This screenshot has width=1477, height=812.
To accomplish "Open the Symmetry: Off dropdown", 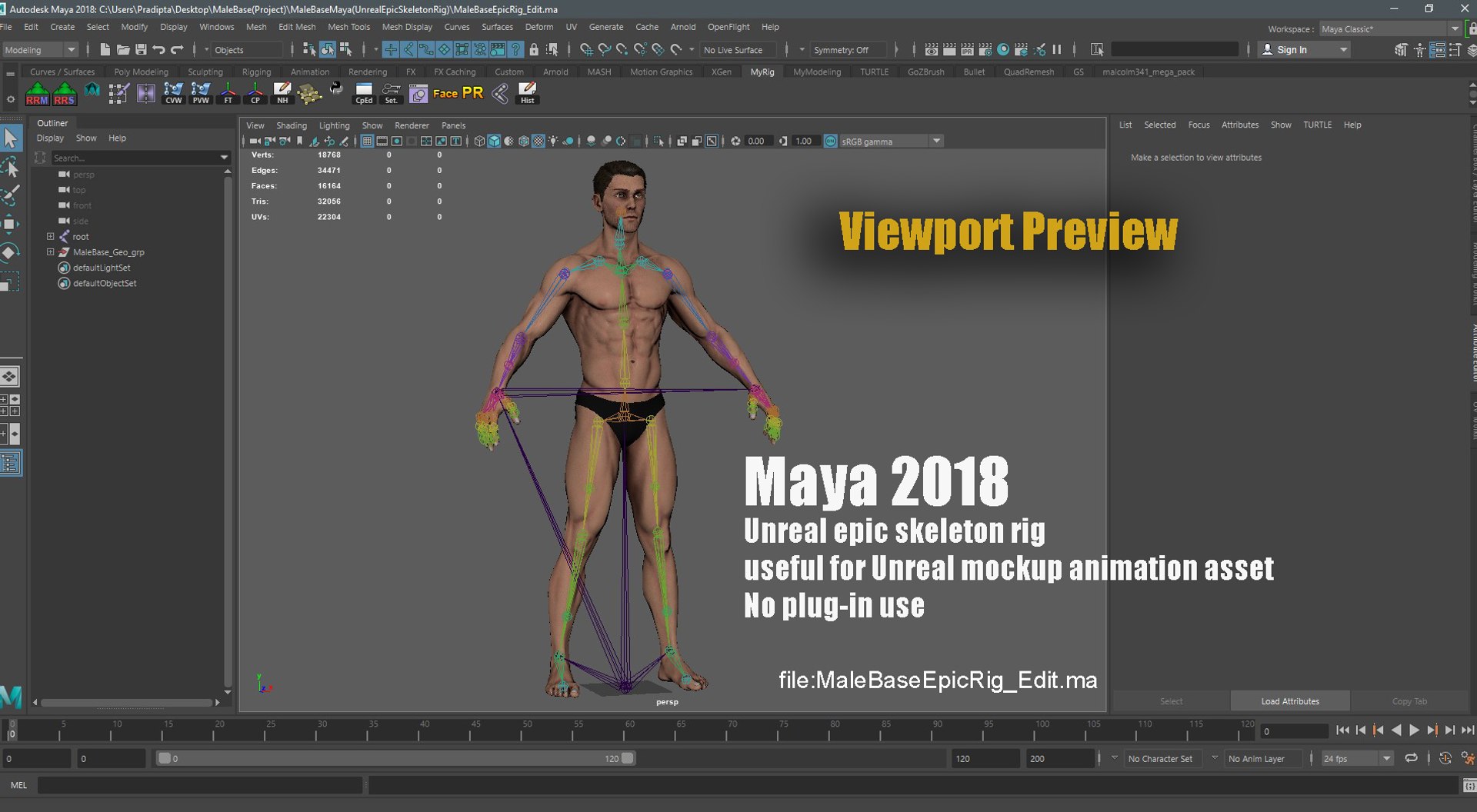I will click(x=848, y=50).
